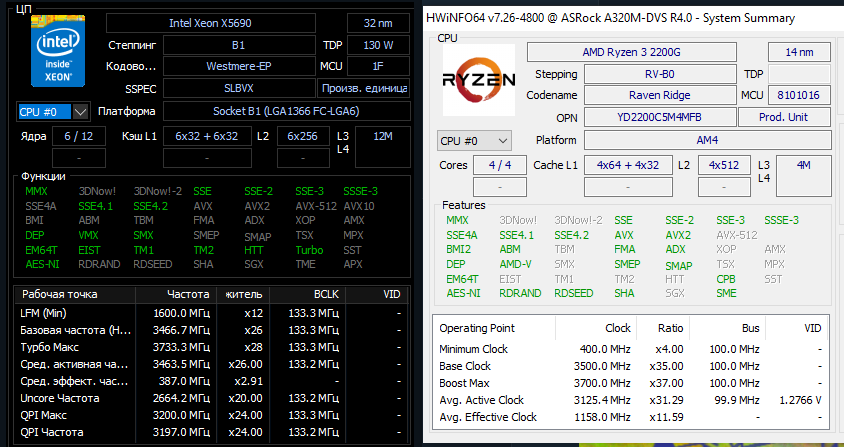Click the SSE4A feature in HWiNFO64 window
The height and width of the screenshot is (447, 844).
[461, 235]
